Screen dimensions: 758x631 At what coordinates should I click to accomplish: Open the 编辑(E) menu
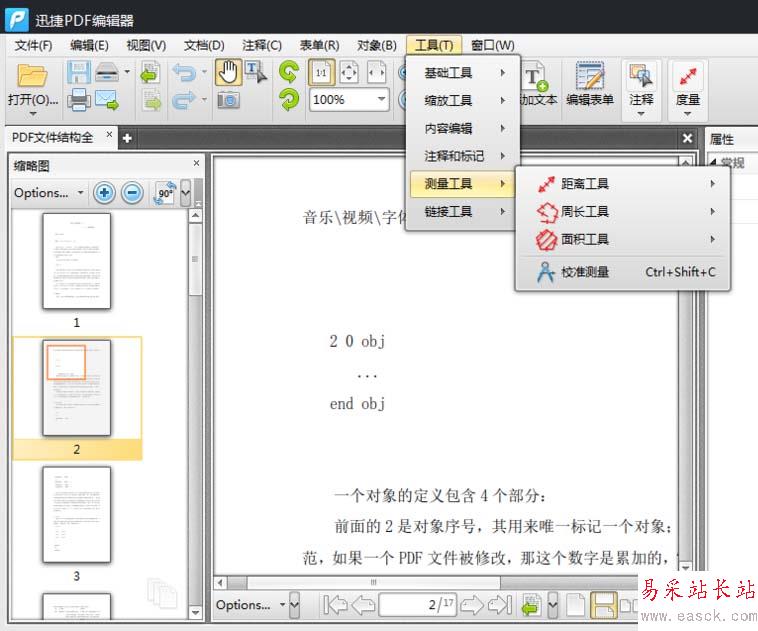[89, 46]
